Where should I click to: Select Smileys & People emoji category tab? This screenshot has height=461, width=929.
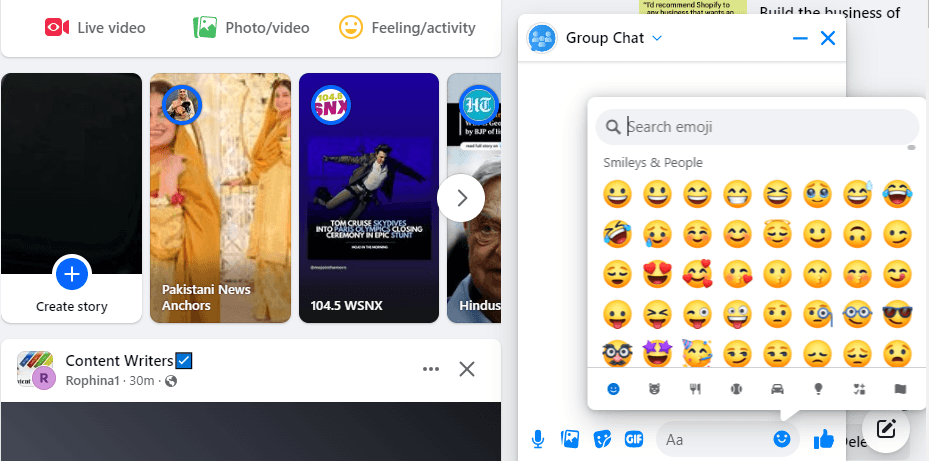click(x=613, y=389)
